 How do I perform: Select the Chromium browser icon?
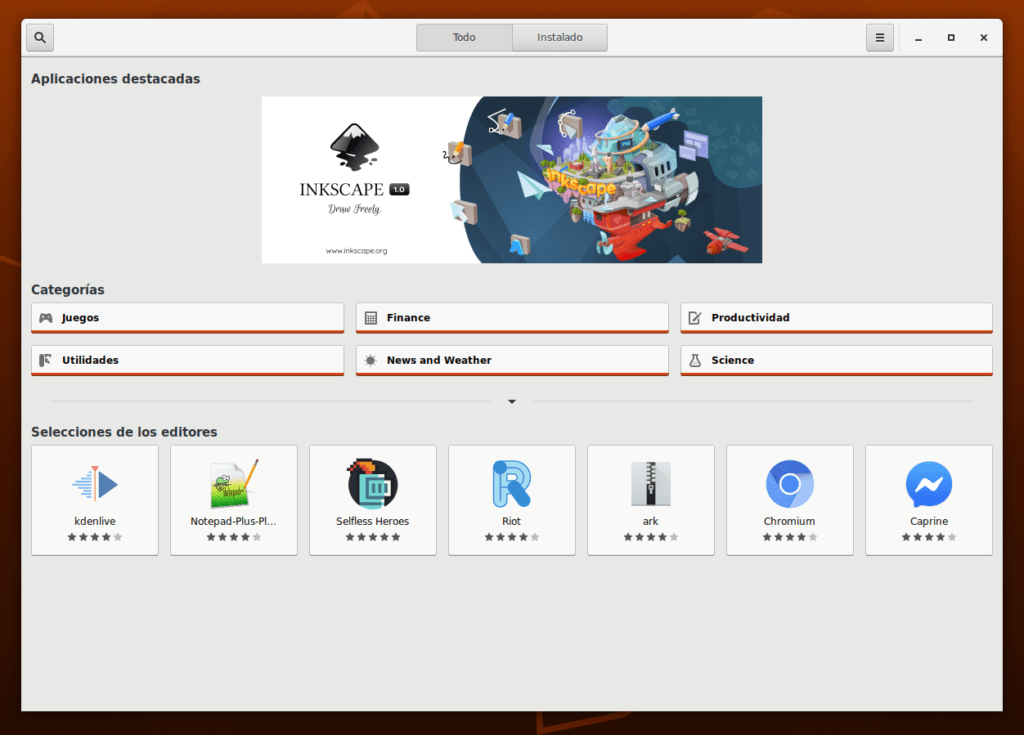coord(790,485)
